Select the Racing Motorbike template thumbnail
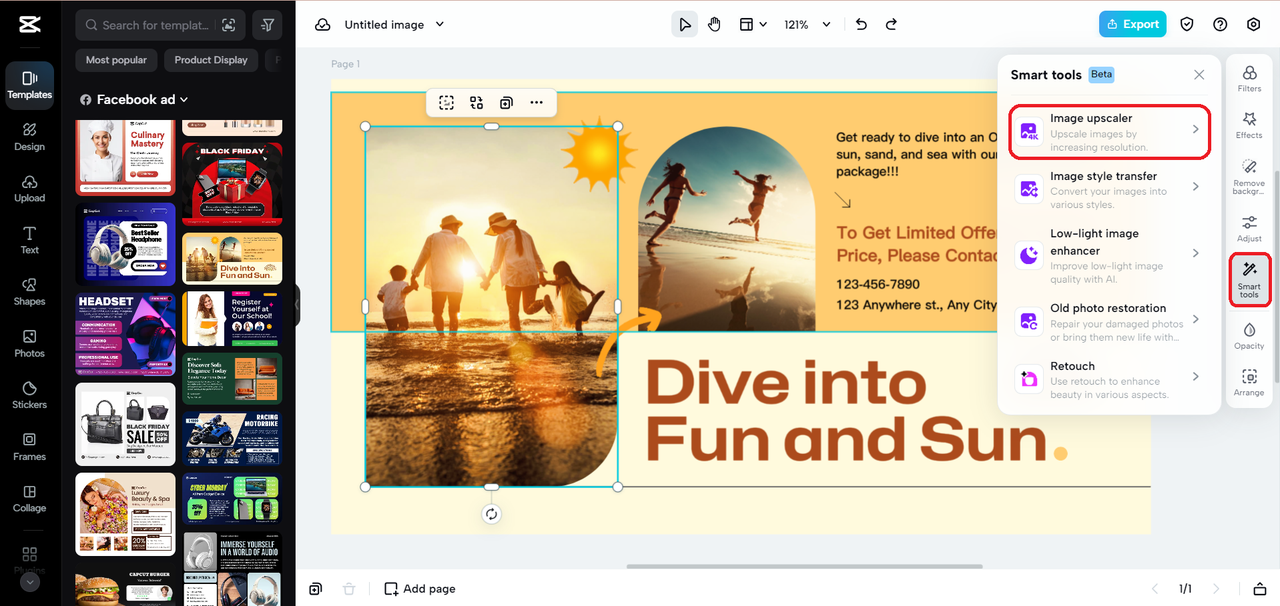Image resolution: width=1280 pixels, height=606 pixels. (232, 438)
